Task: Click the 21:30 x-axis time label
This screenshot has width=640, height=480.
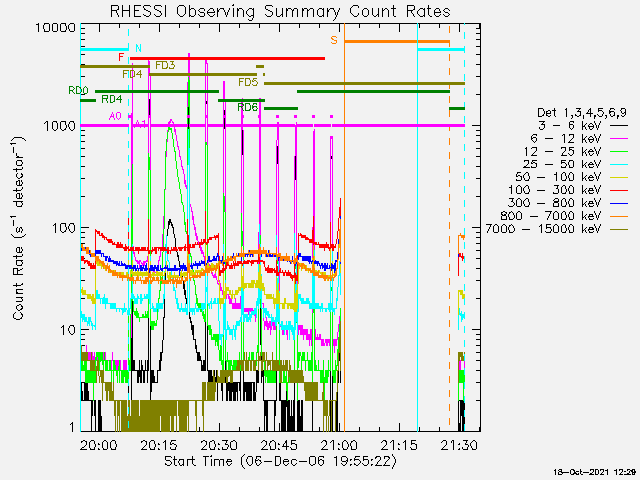Action: click(x=460, y=445)
